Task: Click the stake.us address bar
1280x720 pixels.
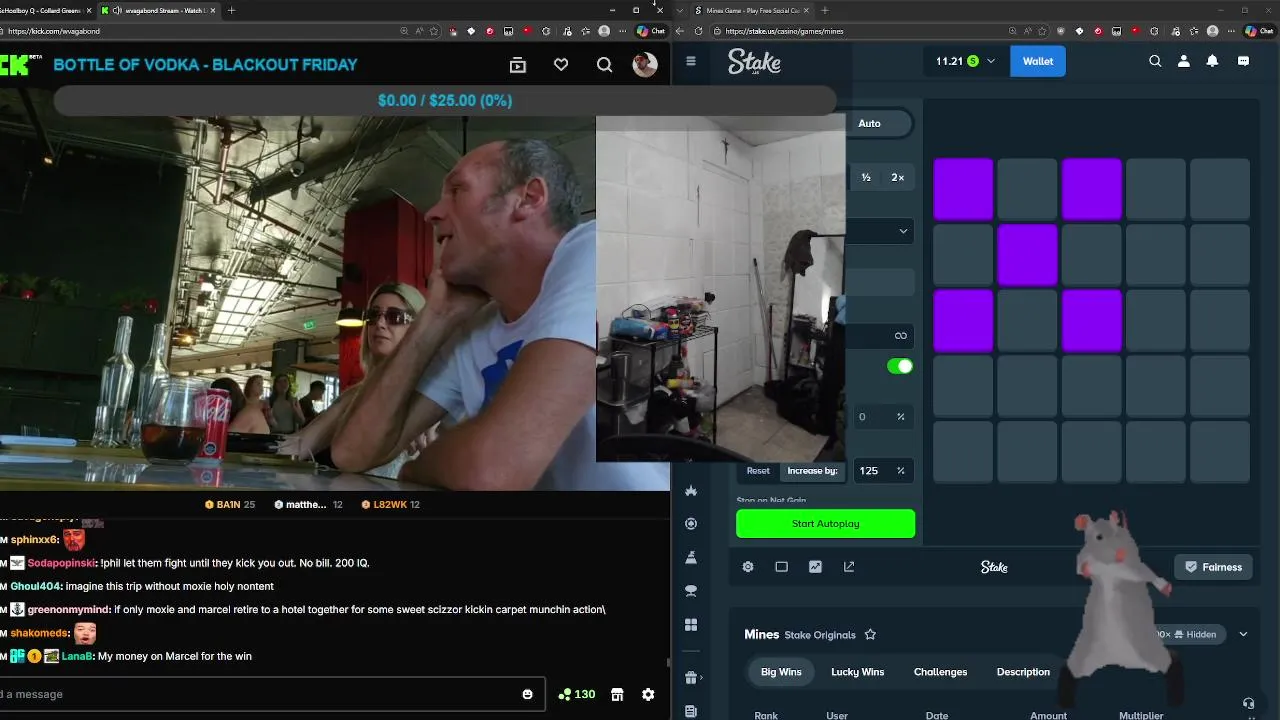Action: click(x=880, y=31)
